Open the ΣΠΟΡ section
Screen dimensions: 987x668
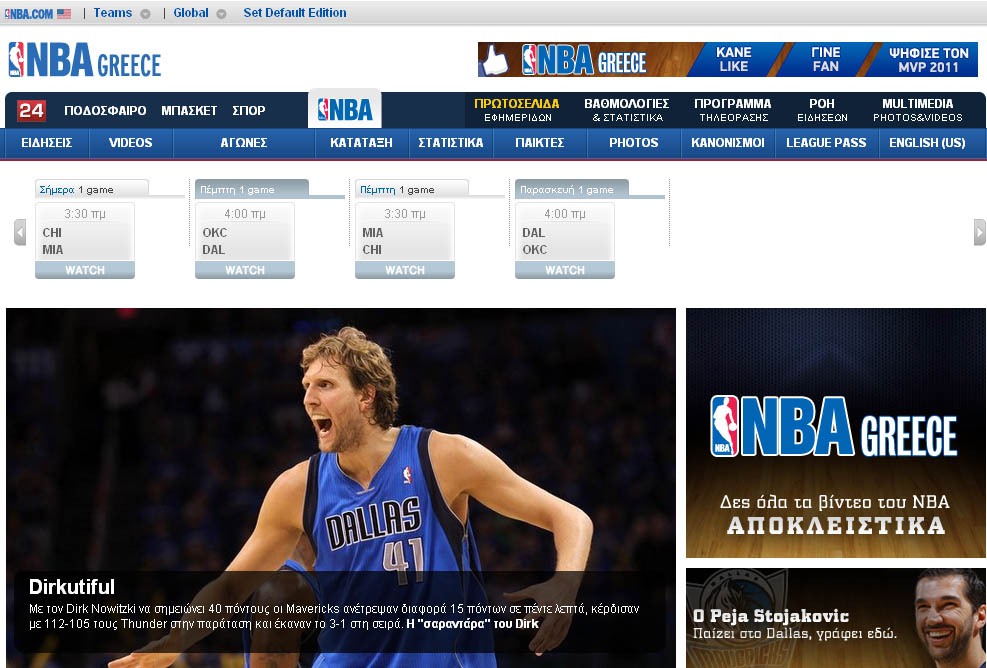(249, 111)
